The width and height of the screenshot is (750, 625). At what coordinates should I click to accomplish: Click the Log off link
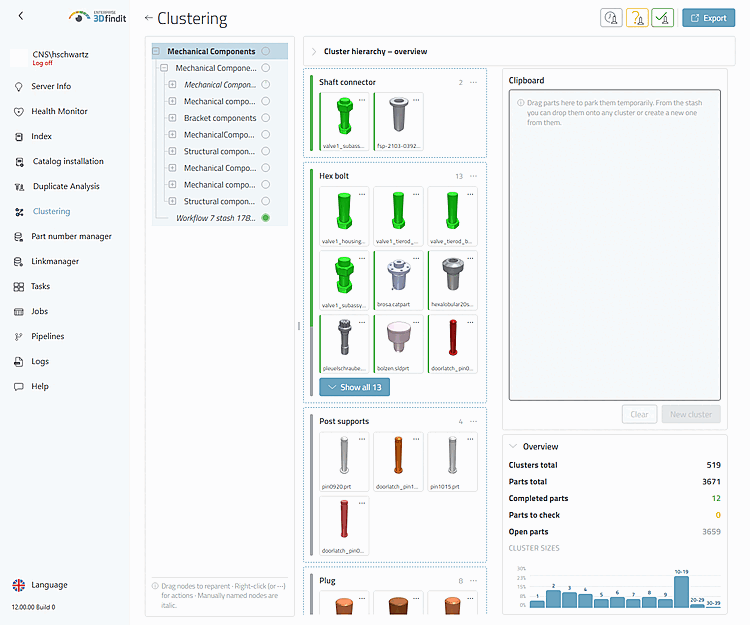tap(42, 63)
